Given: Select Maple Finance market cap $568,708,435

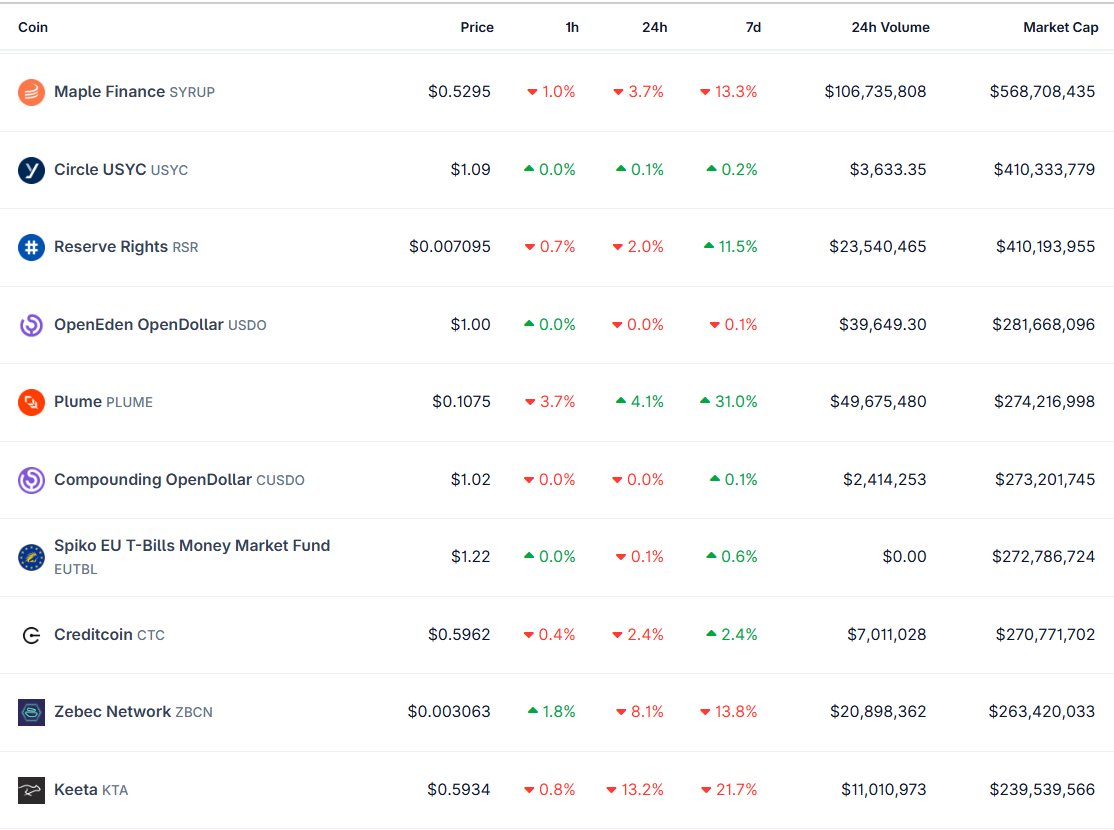Looking at the screenshot, I should pos(1042,92).
